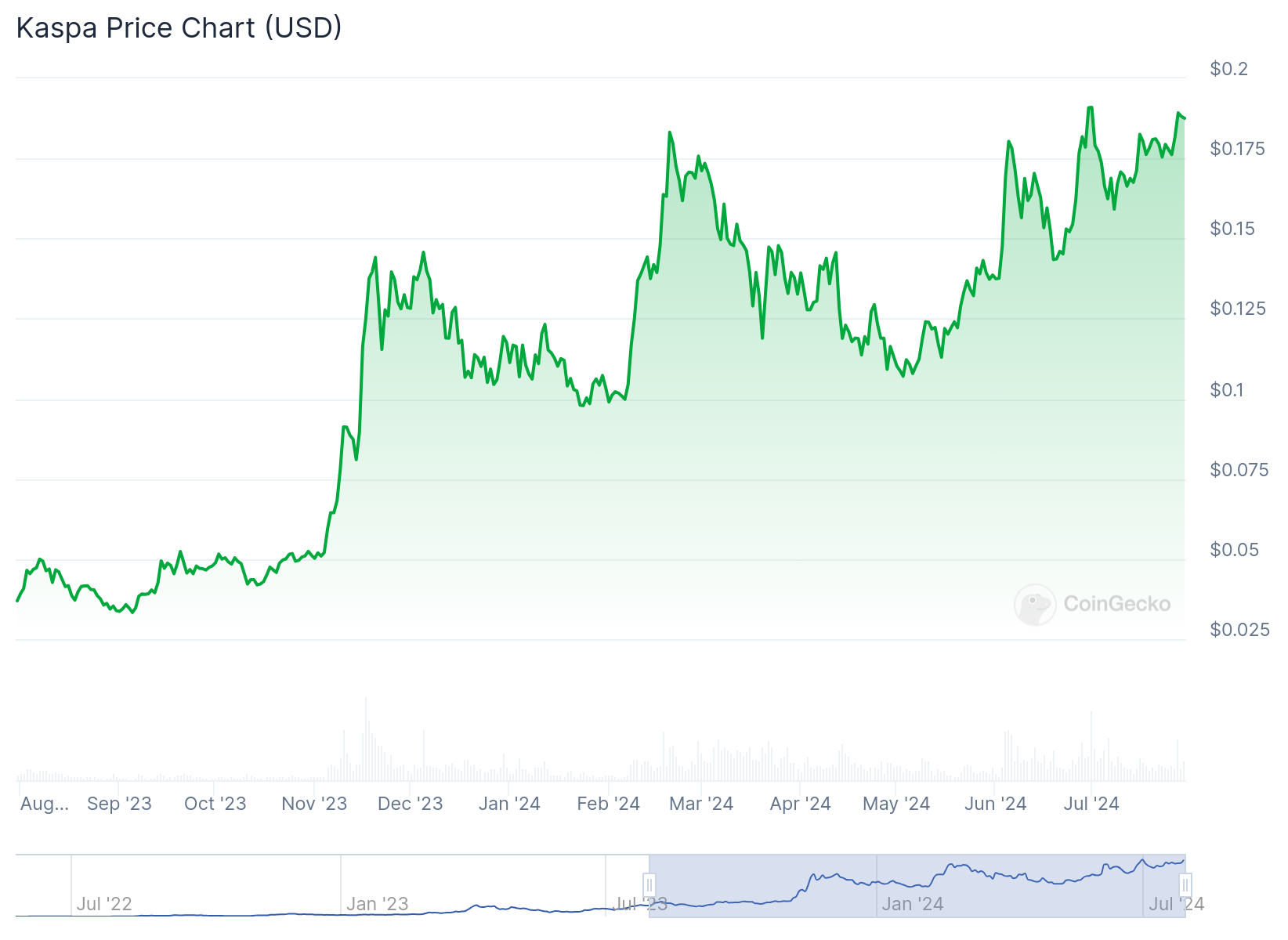
Task: Click the Kaspa Price Chart (USD) title
Action: click(179, 28)
